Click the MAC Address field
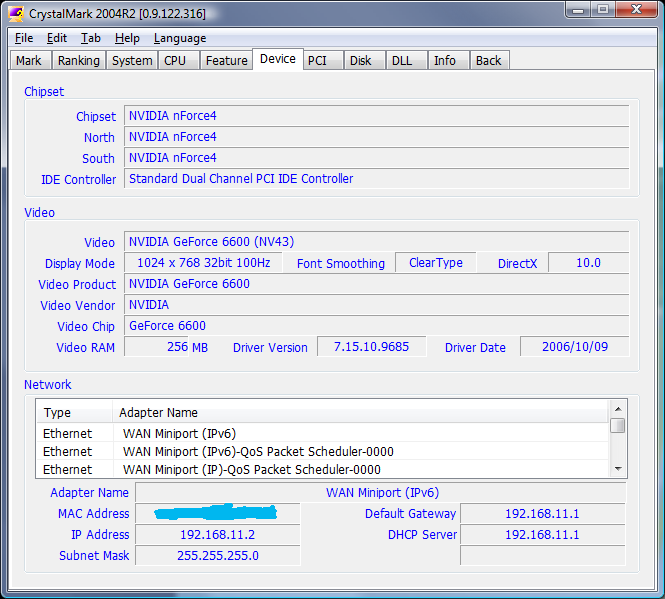This screenshot has height=599, width=665. [x=218, y=513]
